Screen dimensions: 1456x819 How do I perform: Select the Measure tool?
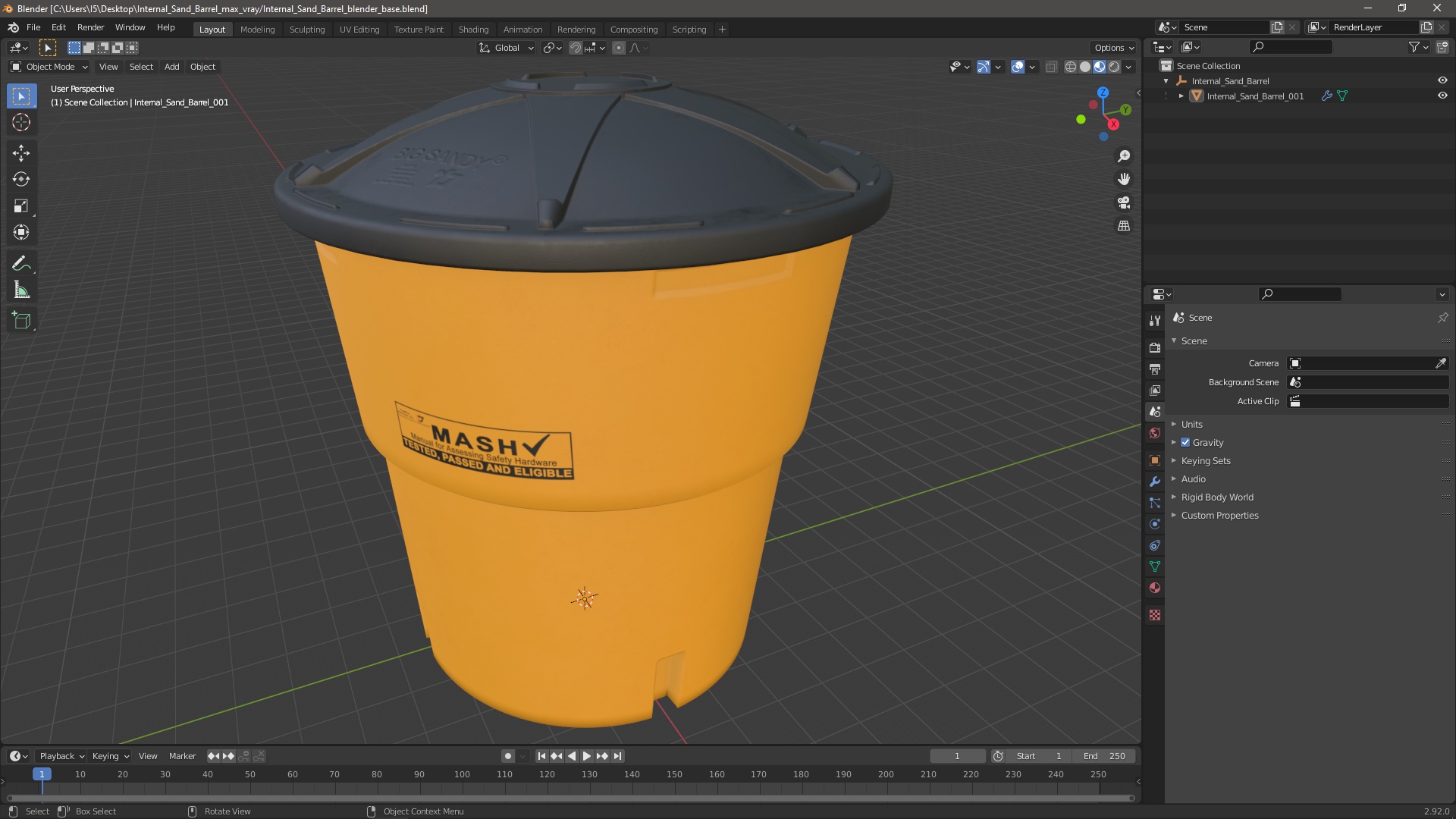(21, 290)
